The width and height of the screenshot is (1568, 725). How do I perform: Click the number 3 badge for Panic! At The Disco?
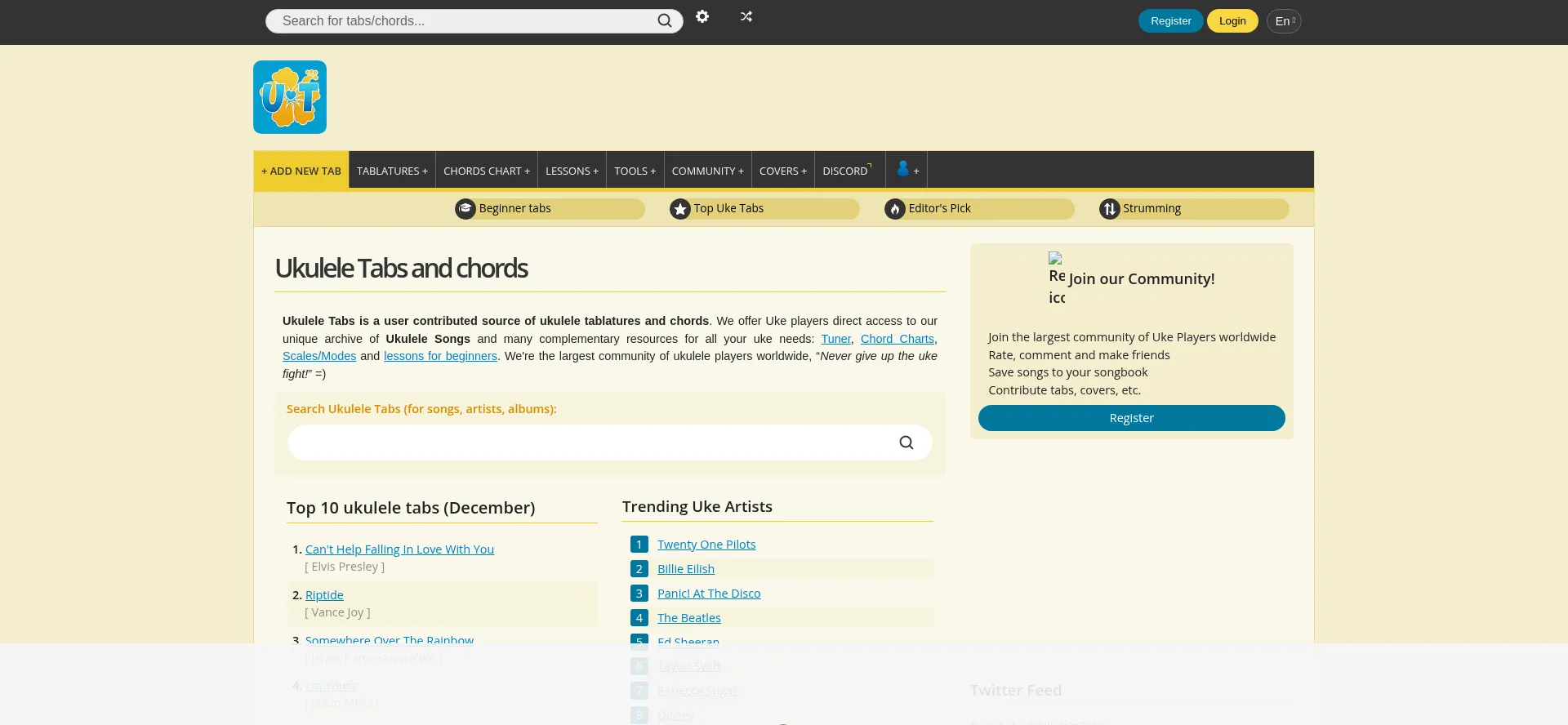pyautogui.click(x=639, y=594)
